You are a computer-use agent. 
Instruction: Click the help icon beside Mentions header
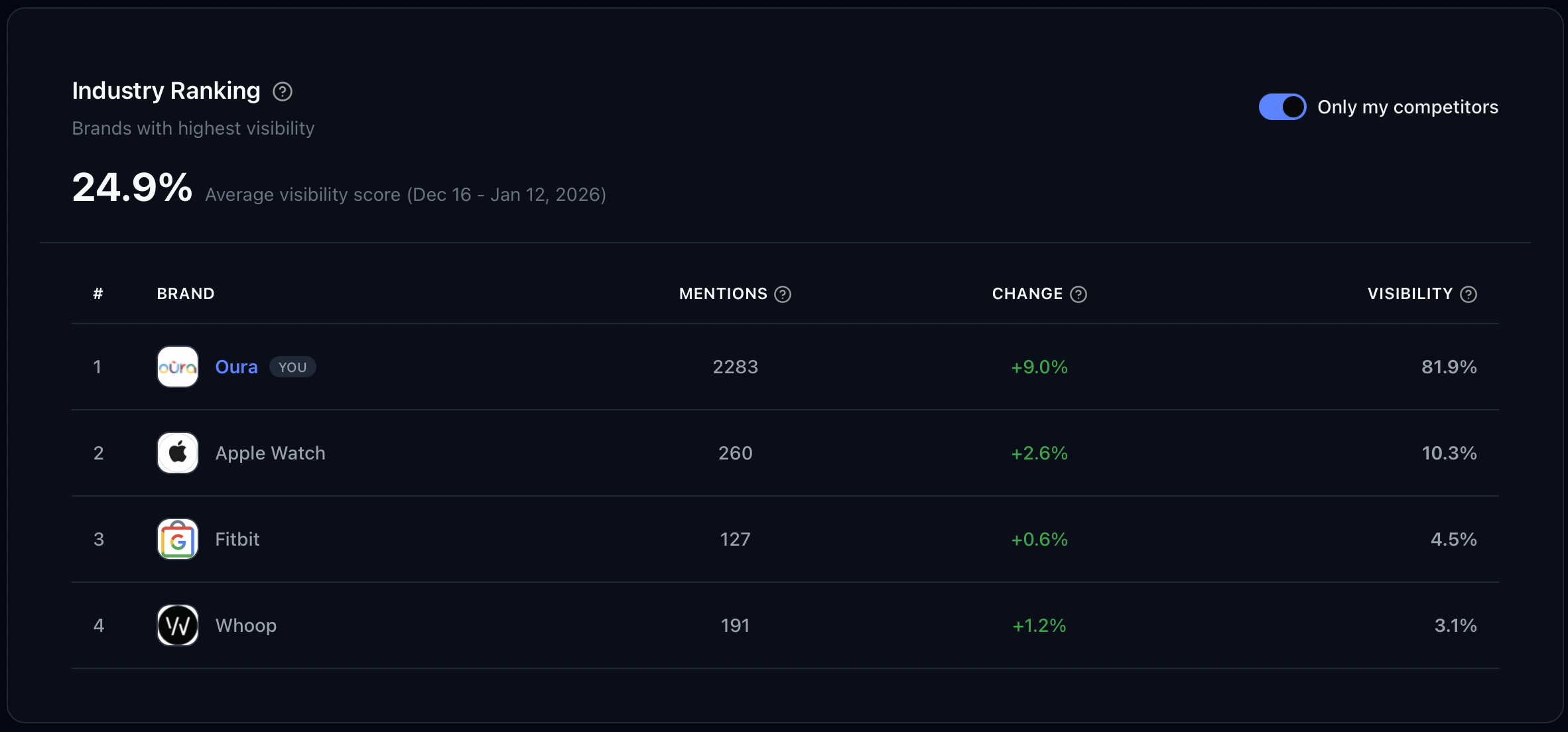[x=783, y=294]
